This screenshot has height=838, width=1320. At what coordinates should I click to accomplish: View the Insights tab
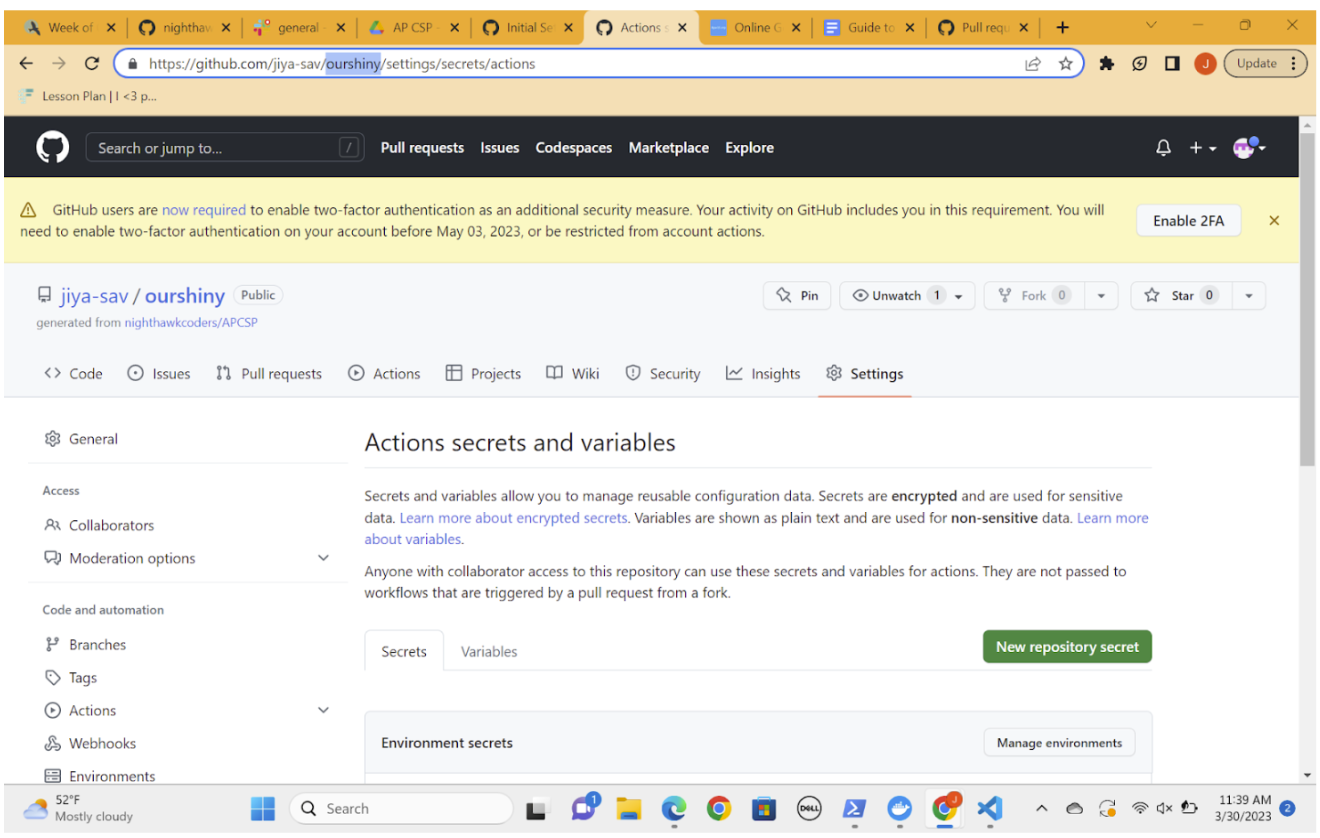[763, 374]
